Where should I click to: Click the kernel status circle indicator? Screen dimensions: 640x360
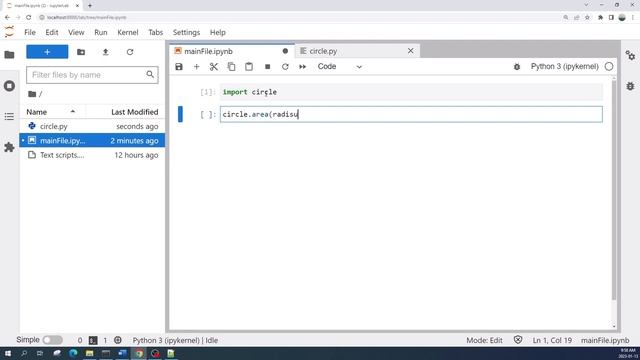point(609,67)
